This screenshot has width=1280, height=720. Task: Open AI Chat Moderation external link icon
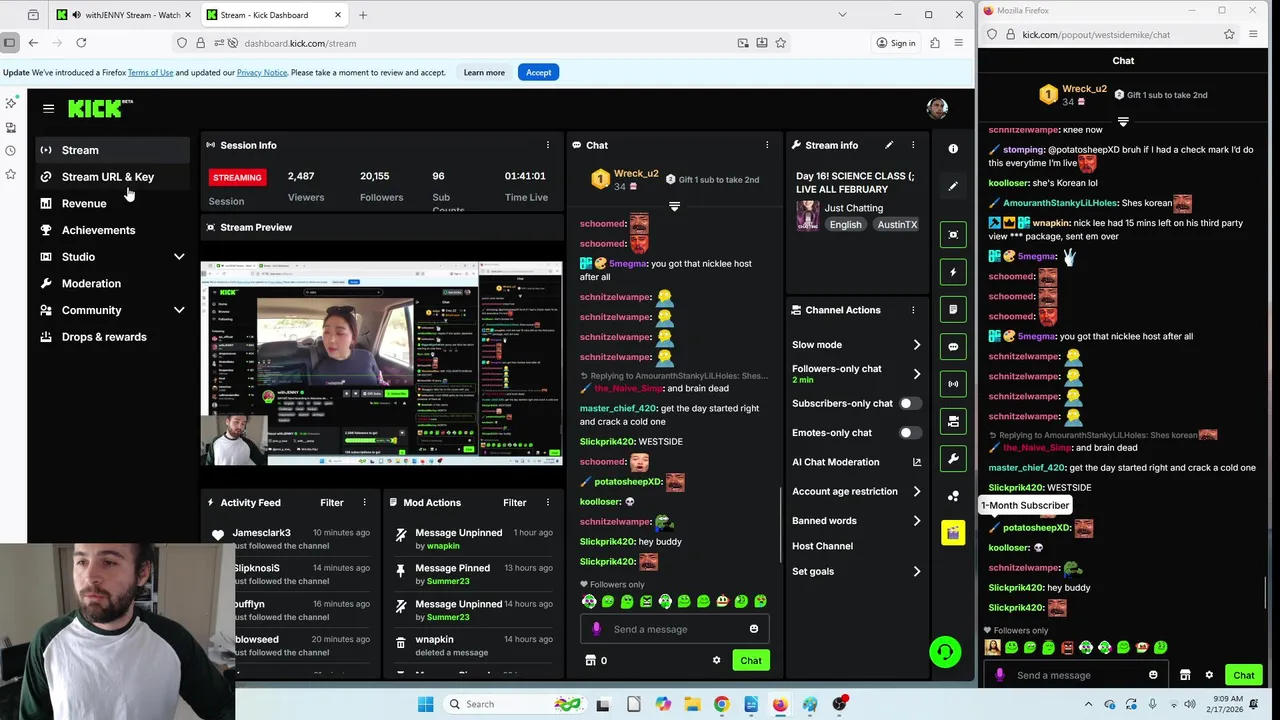pyautogui.click(x=916, y=462)
